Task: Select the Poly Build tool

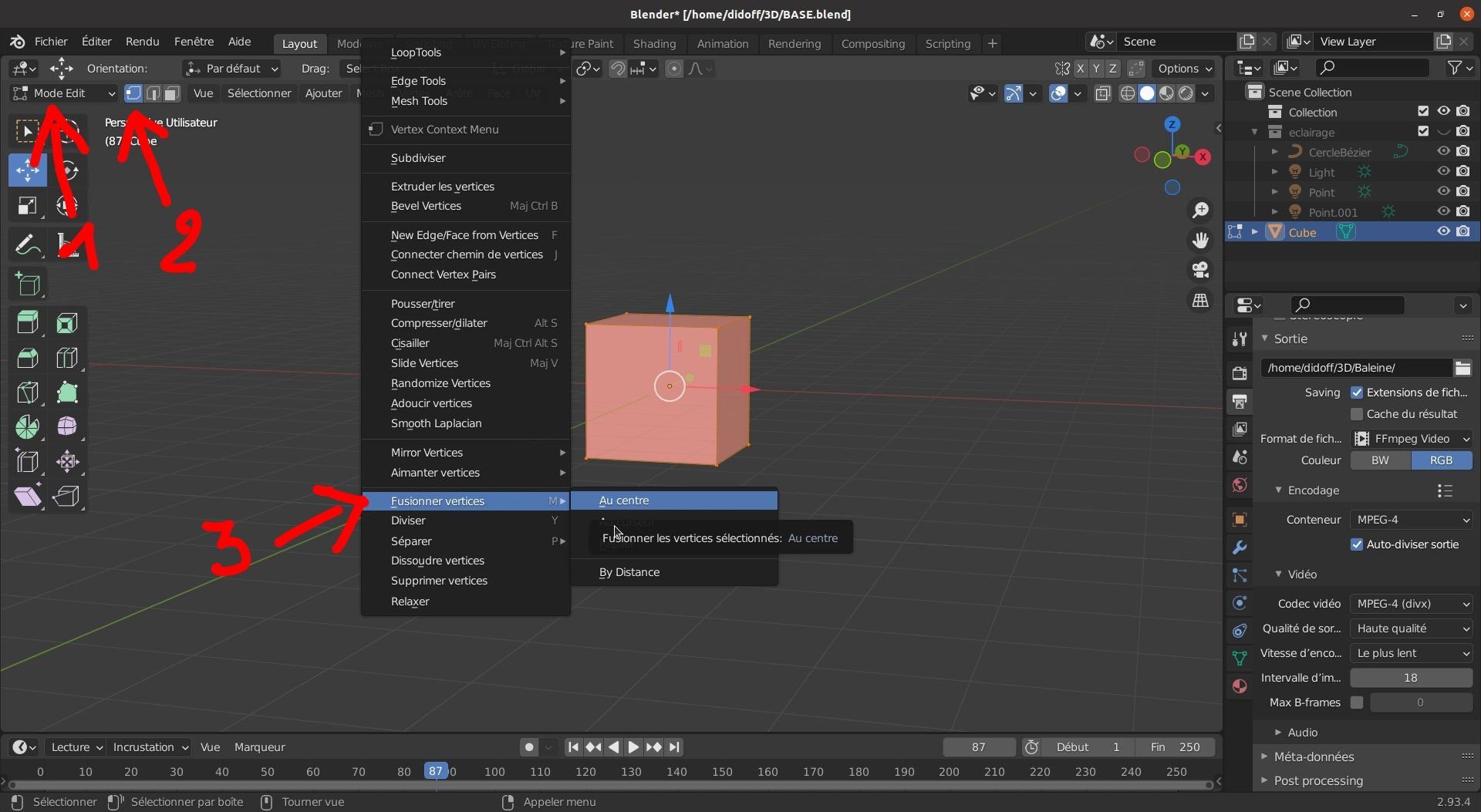Action: [67, 393]
